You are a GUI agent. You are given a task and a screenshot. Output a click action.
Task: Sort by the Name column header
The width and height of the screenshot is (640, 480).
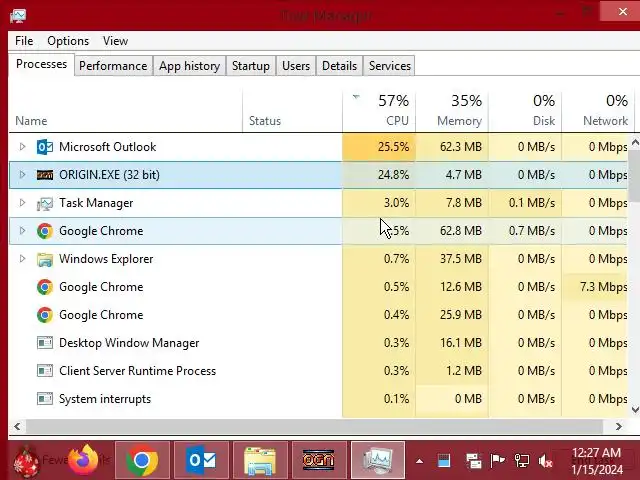(x=125, y=111)
